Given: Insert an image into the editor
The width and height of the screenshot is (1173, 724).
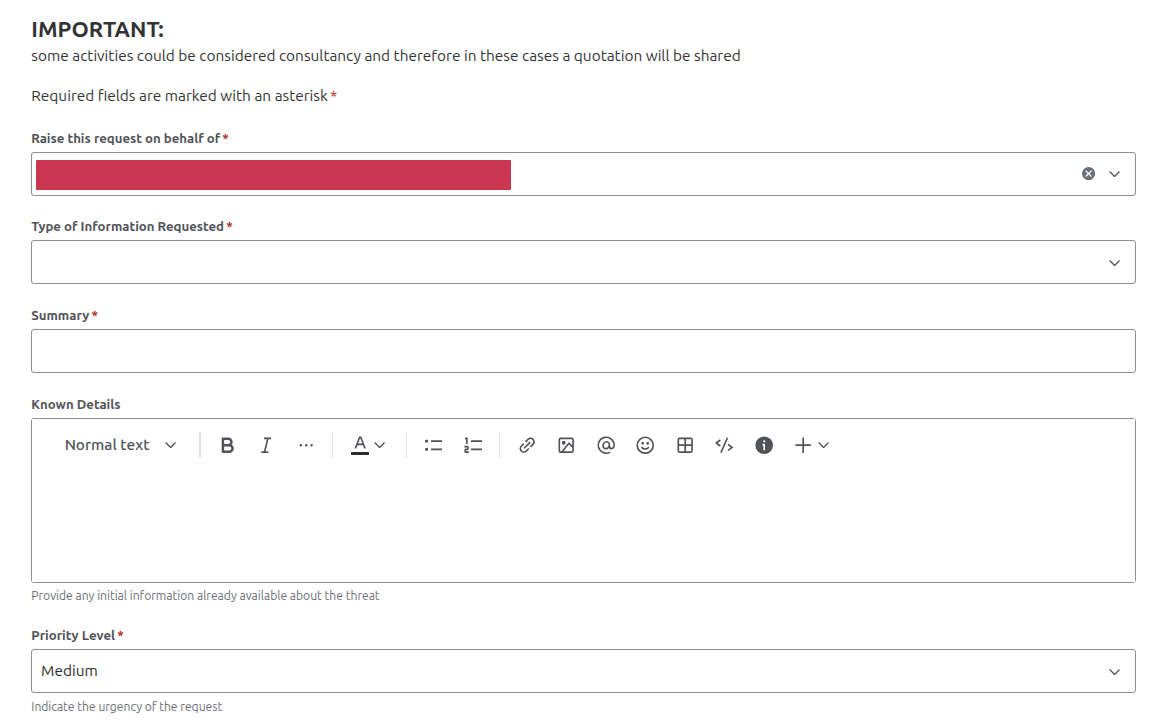Looking at the screenshot, I should pyautogui.click(x=566, y=446).
